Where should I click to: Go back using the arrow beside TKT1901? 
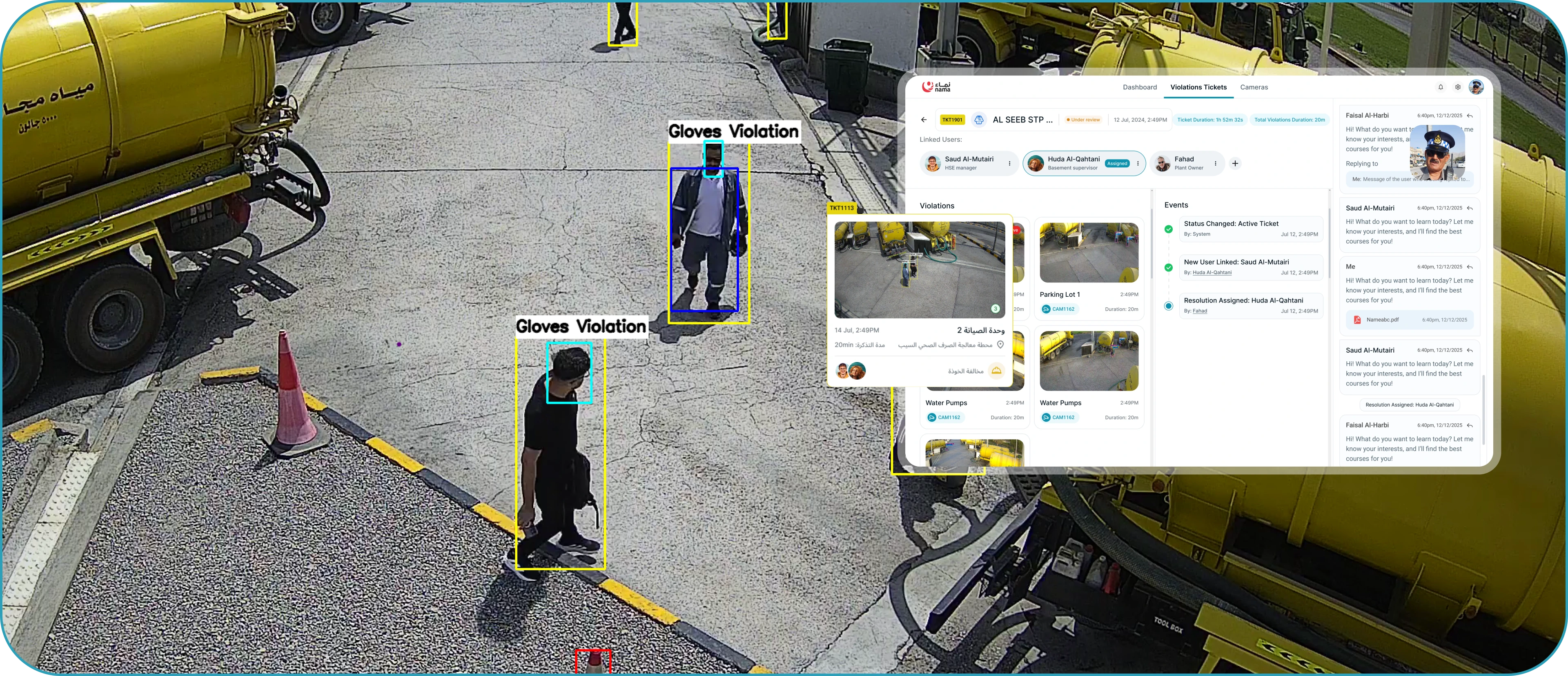pyautogui.click(x=923, y=120)
